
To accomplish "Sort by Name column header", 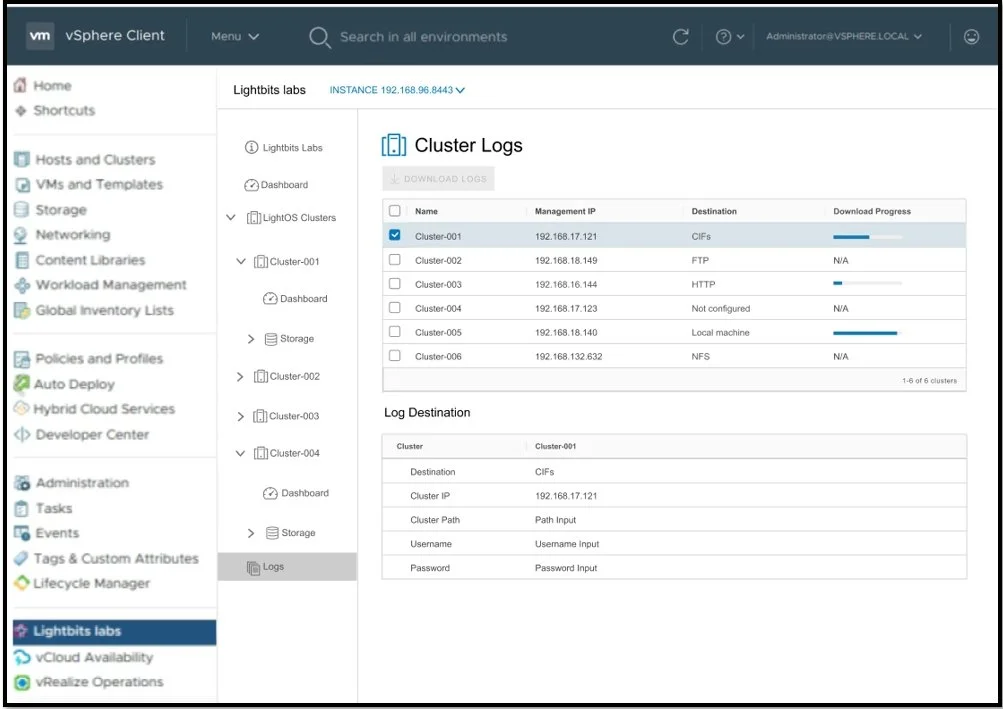I will click(x=426, y=211).
